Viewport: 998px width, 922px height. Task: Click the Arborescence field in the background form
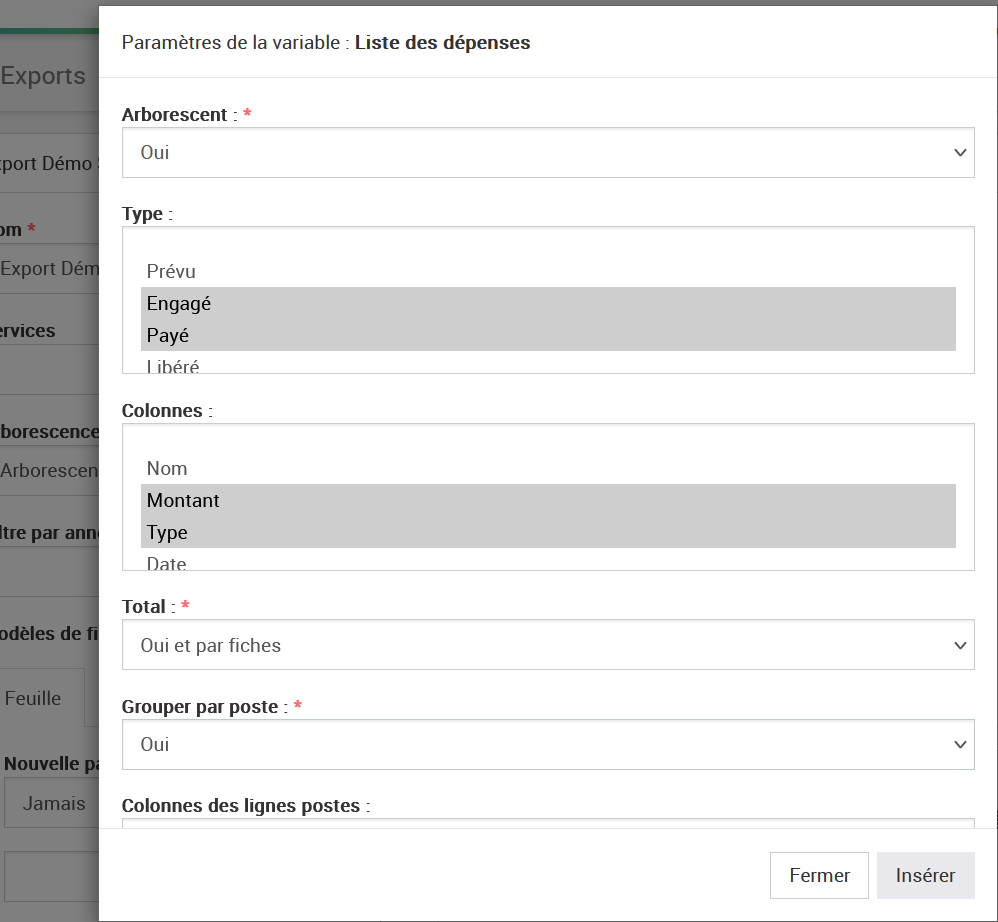50,470
